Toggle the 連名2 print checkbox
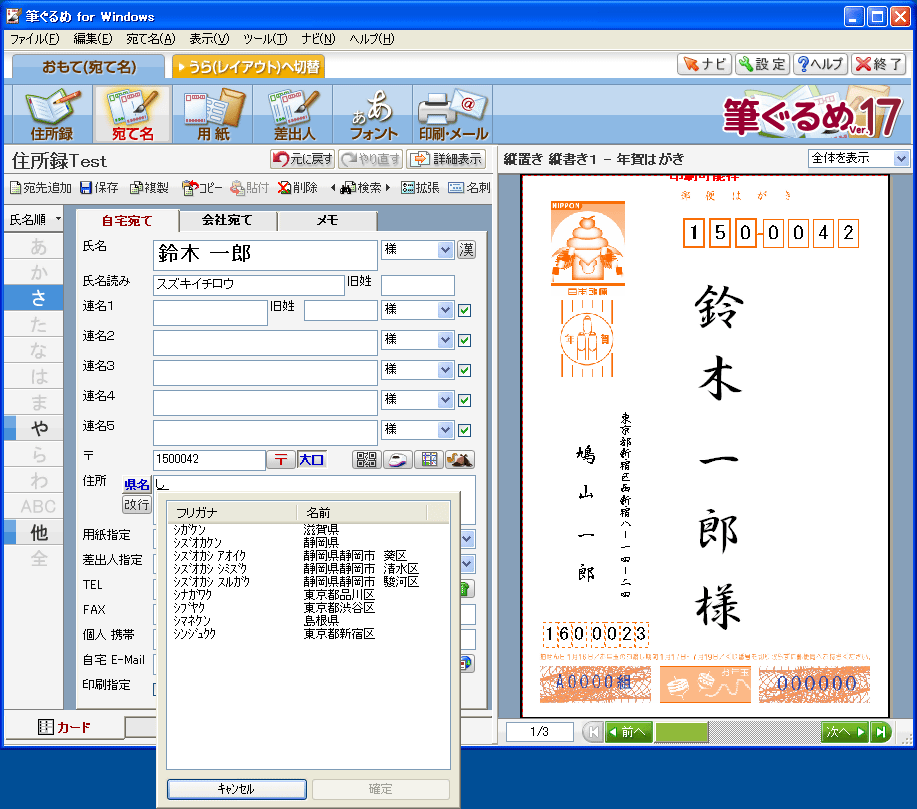917x809 pixels. 464,340
